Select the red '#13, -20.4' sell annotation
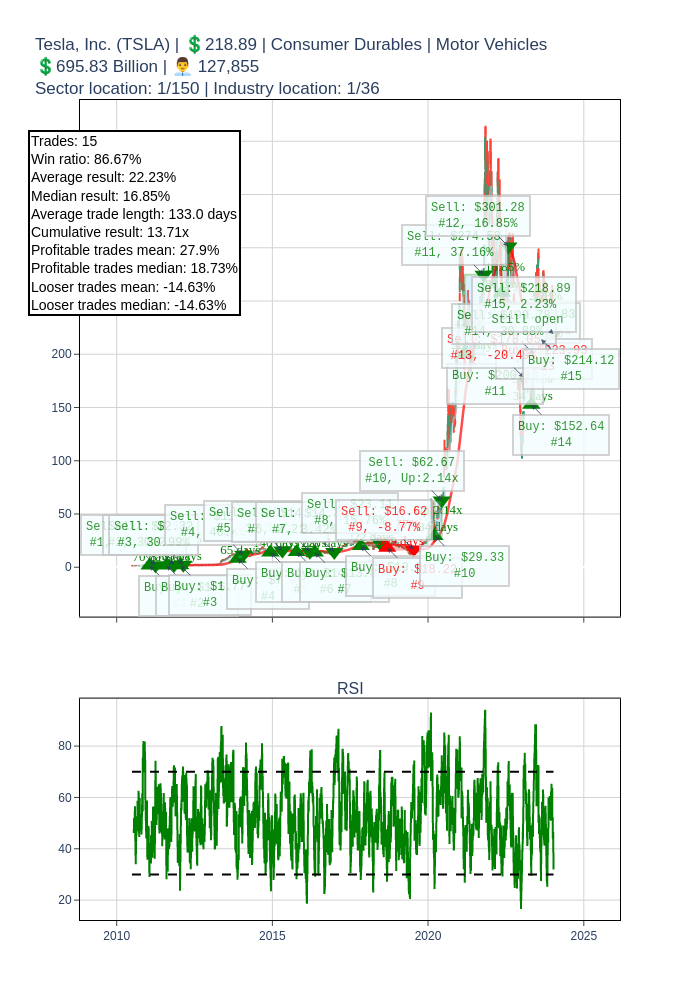The image size is (700, 1000). tap(483, 348)
